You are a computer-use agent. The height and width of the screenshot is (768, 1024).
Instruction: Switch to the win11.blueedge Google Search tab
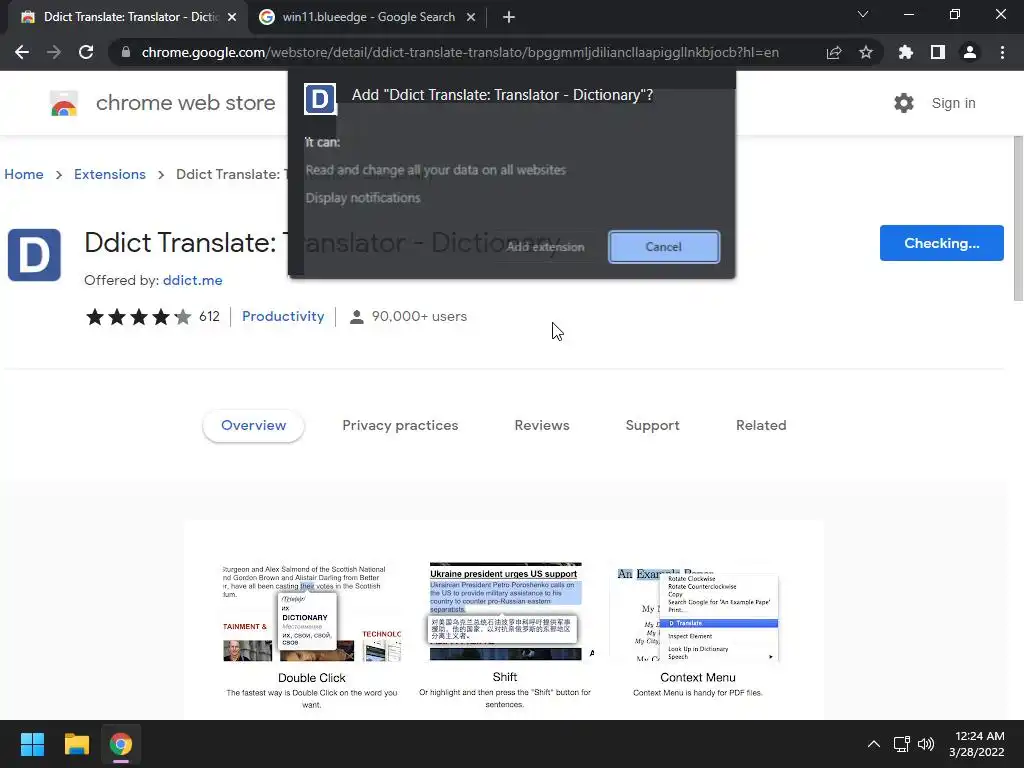[x=367, y=17]
